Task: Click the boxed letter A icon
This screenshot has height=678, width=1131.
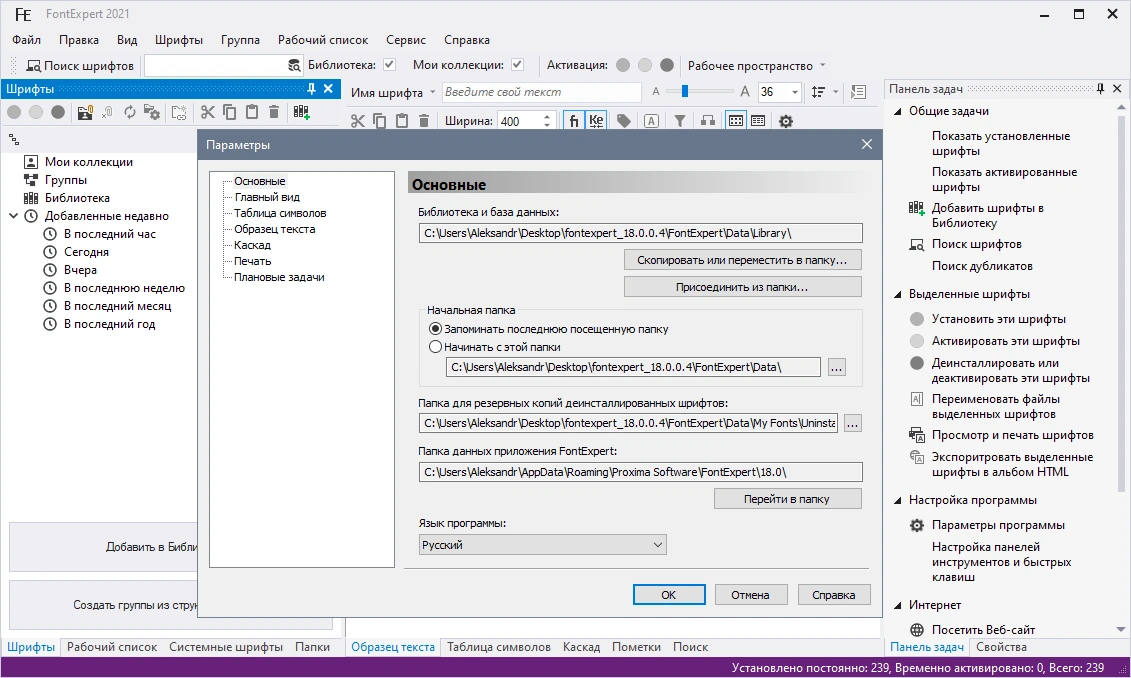Action: tap(651, 121)
